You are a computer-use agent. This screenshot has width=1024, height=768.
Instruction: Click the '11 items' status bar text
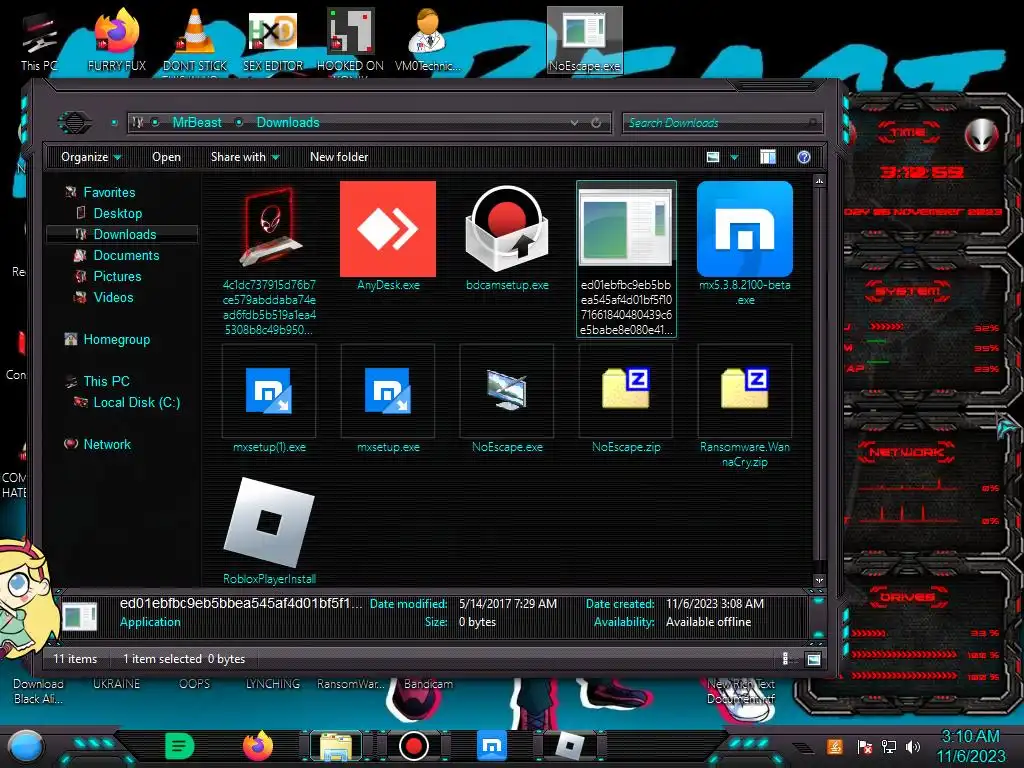74,659
